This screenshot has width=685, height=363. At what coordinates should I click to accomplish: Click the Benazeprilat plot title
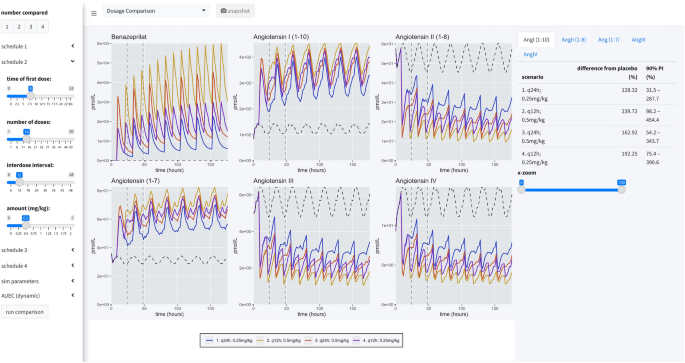[129, 37]
